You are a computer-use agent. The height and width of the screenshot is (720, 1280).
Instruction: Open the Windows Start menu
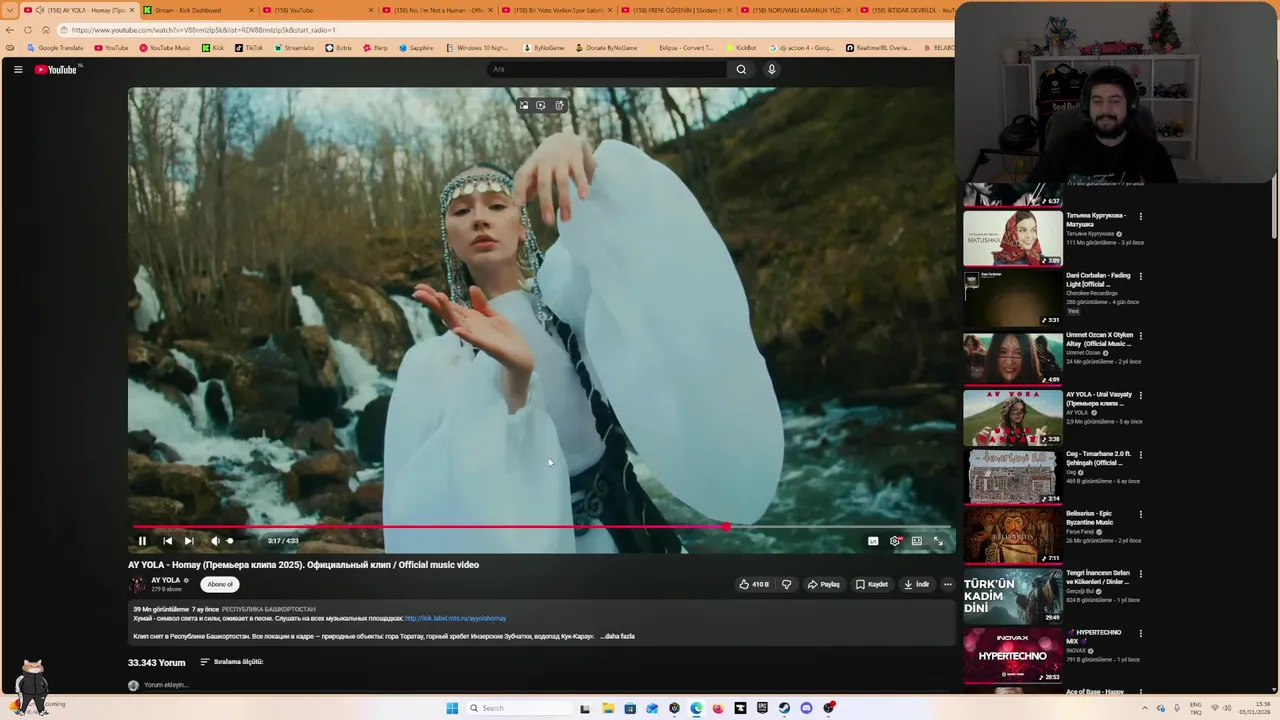coord(452,708)
